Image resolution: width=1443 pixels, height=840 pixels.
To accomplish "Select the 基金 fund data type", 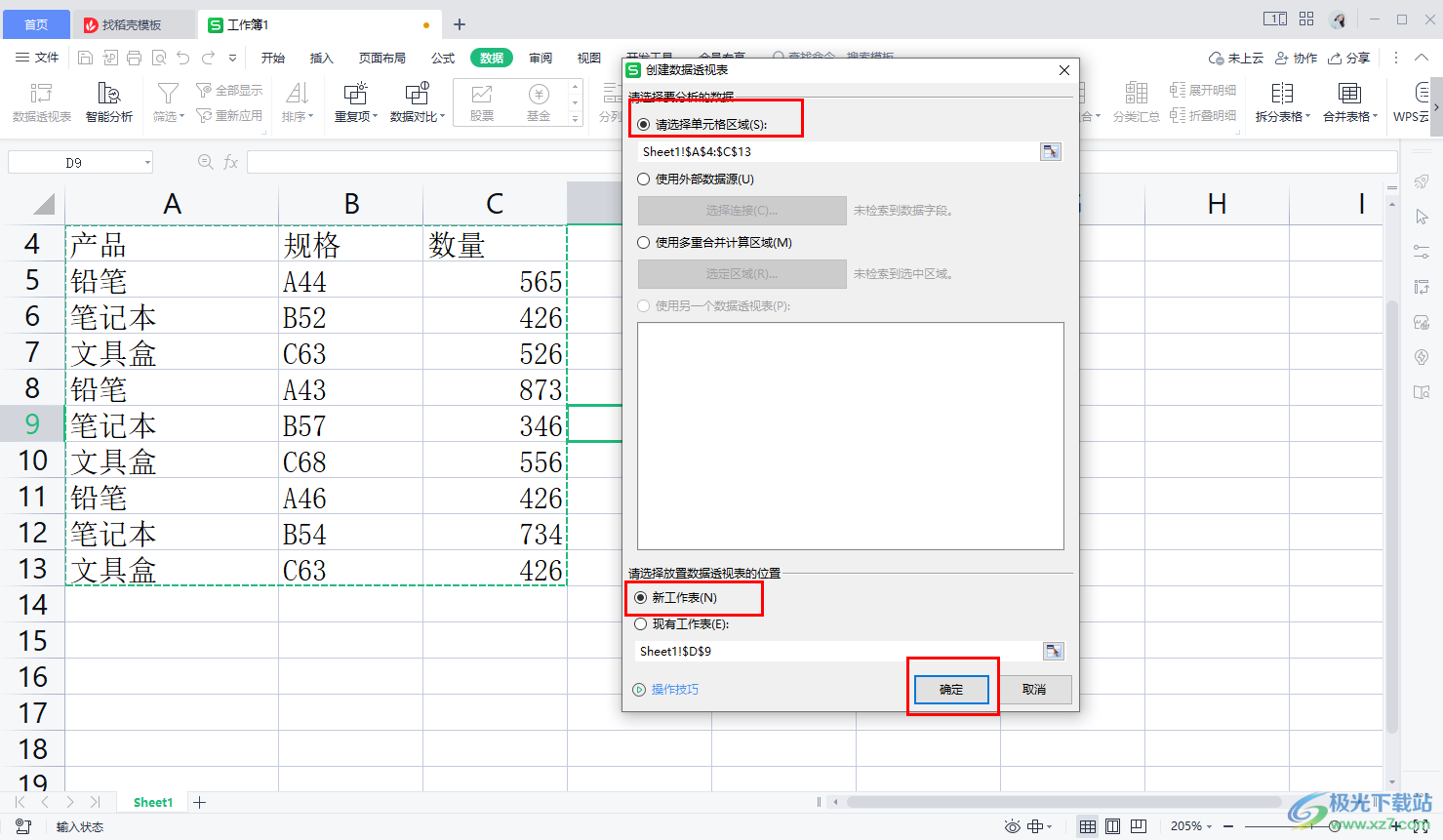I will (539, 102).
